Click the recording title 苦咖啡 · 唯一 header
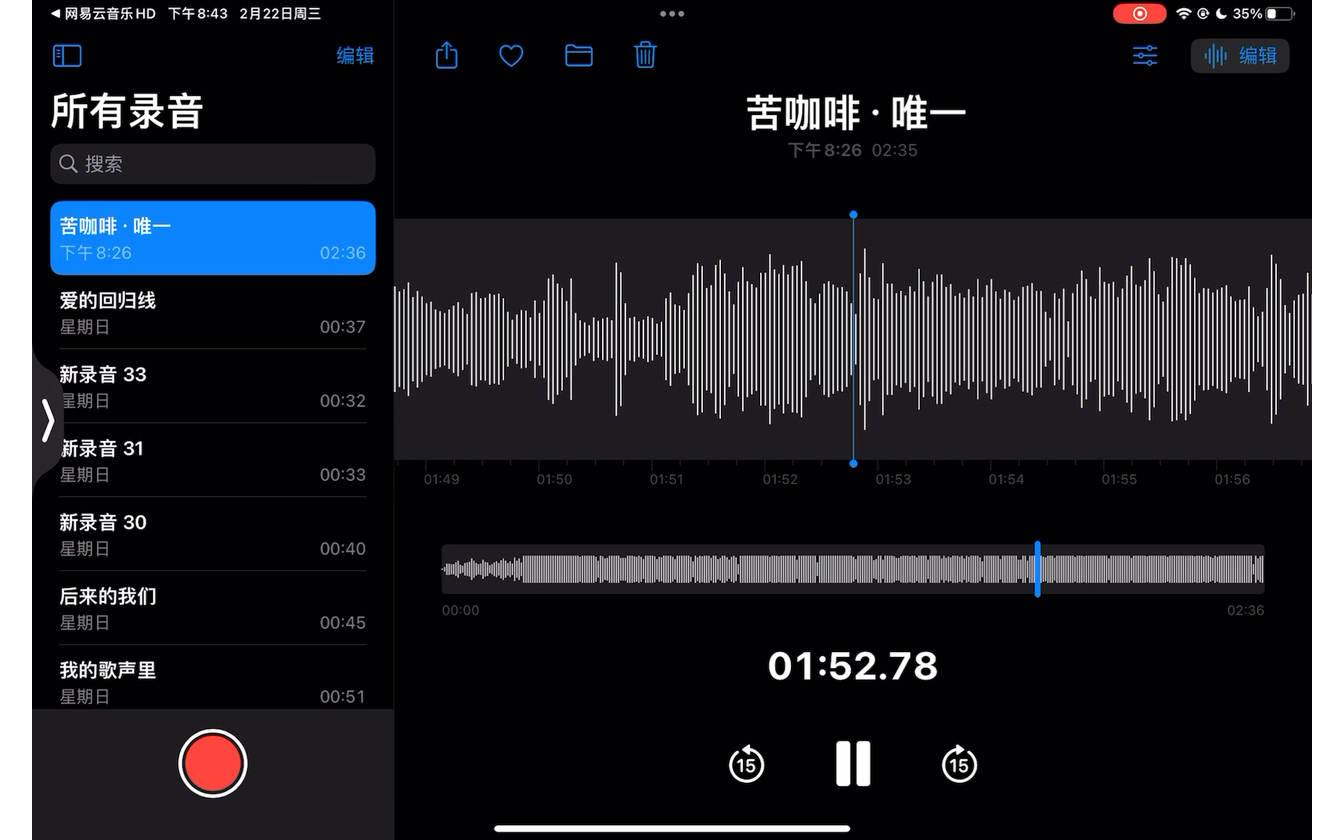This screenshot has width=1344, height=840. tap(856, 113)
